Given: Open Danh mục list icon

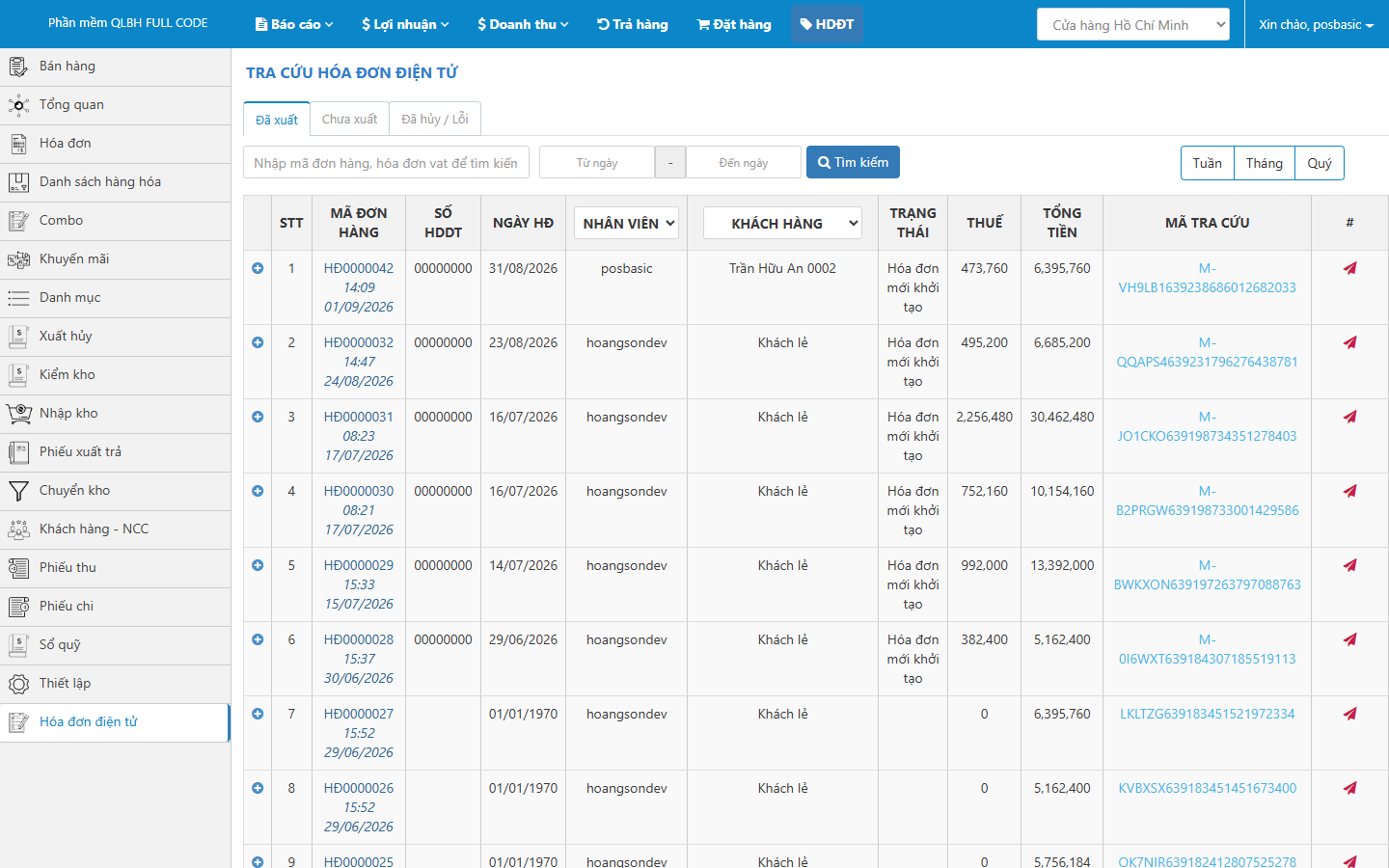Looking at the screenshot, I should (x=18, y=298).
